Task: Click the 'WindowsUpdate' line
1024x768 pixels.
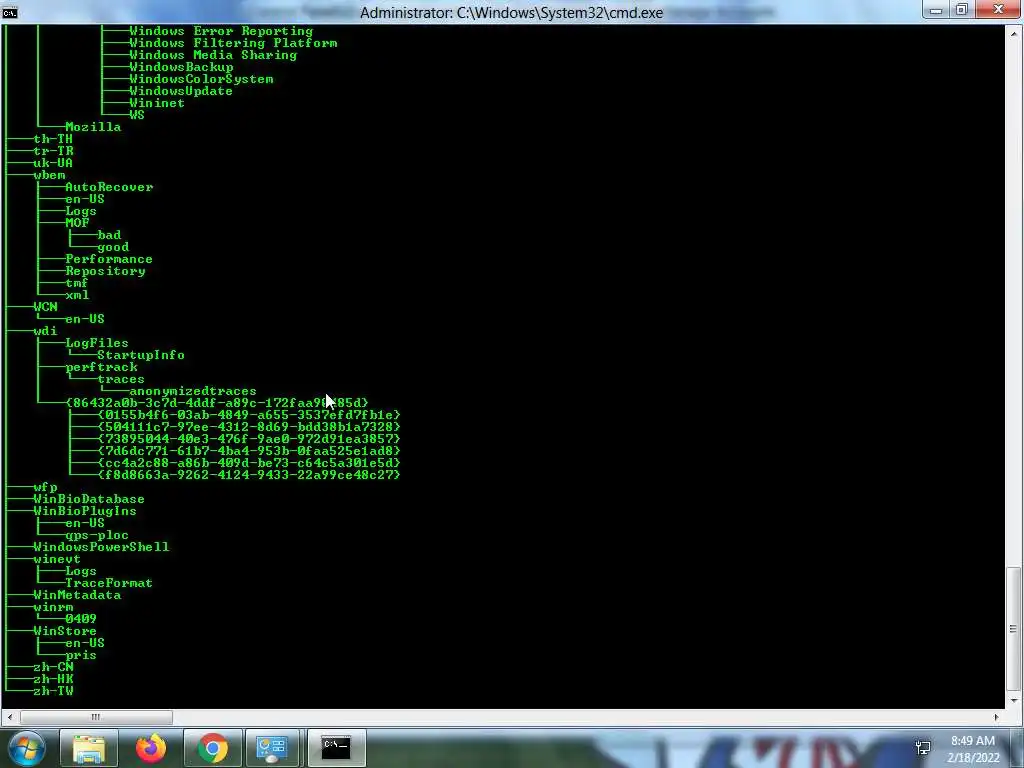Action: pyautogui.click(x=181, y=91)
